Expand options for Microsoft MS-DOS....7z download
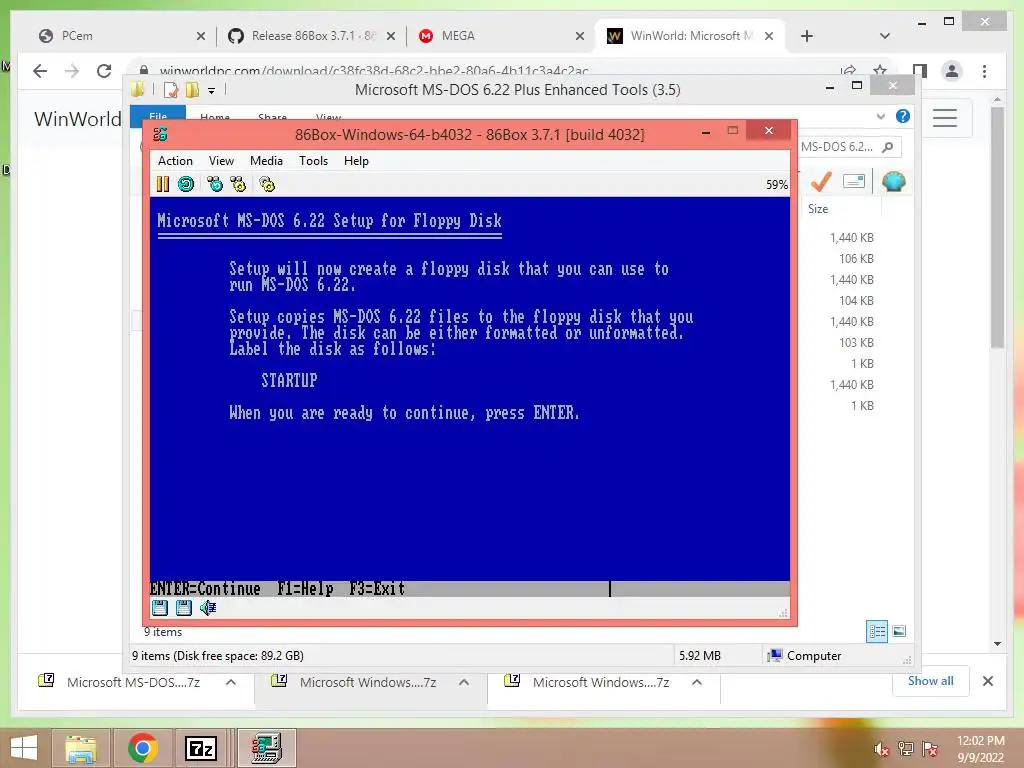 click(x=231, y=682)
